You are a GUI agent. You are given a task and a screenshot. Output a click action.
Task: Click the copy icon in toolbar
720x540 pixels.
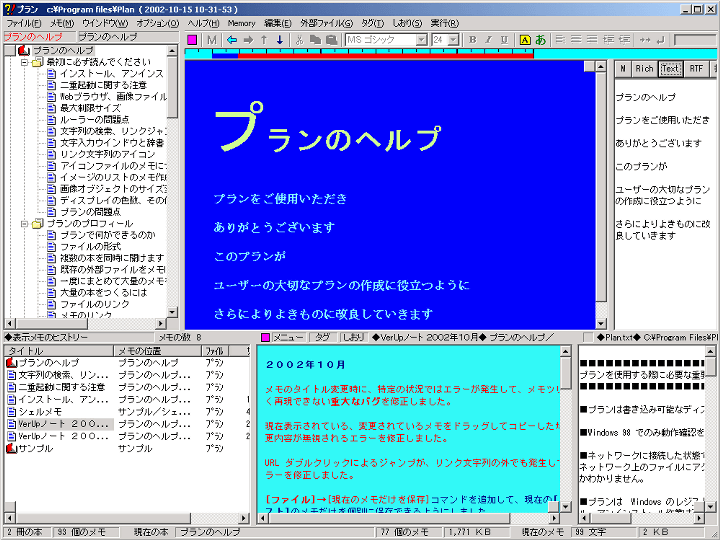[x=315, y=40]
